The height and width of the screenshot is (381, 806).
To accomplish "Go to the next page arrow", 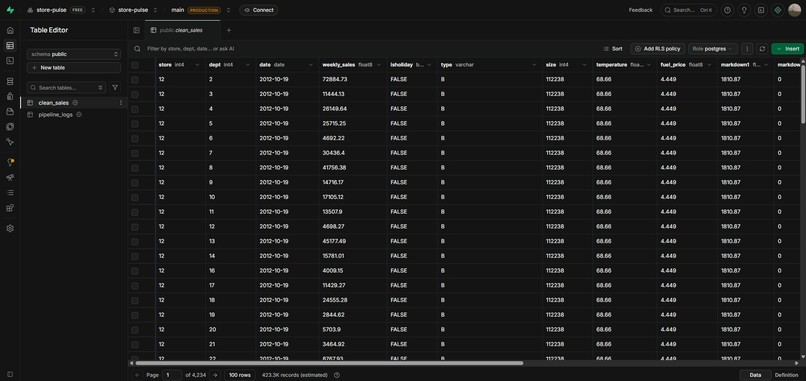I will pos(215,375).
